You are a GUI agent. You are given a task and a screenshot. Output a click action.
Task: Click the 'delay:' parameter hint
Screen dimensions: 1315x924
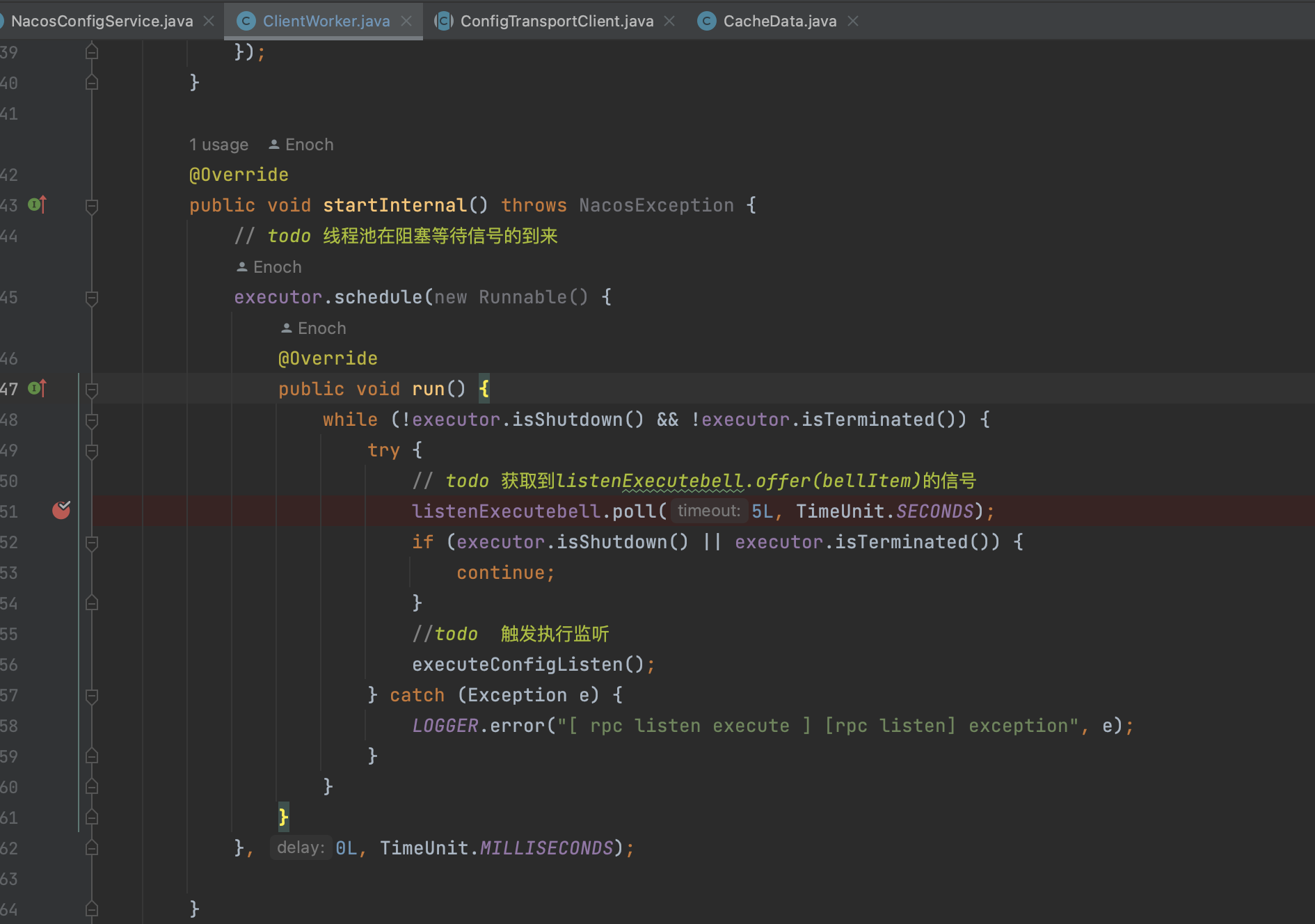pyautogui.click(x=301, y=847)
